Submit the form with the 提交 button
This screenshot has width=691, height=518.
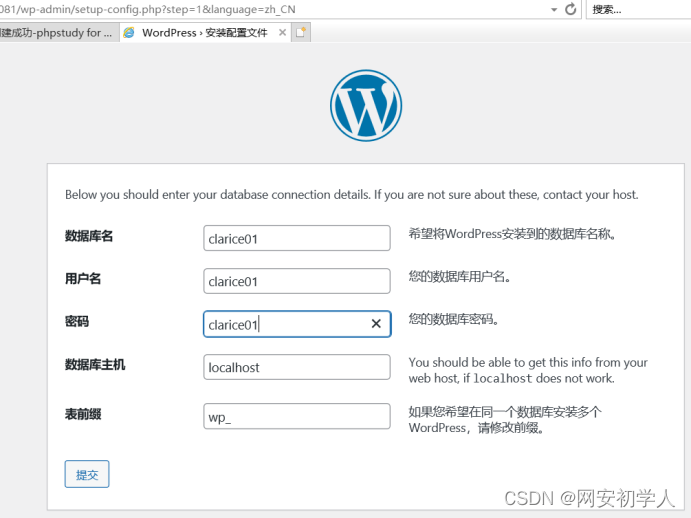pos(87,474)
